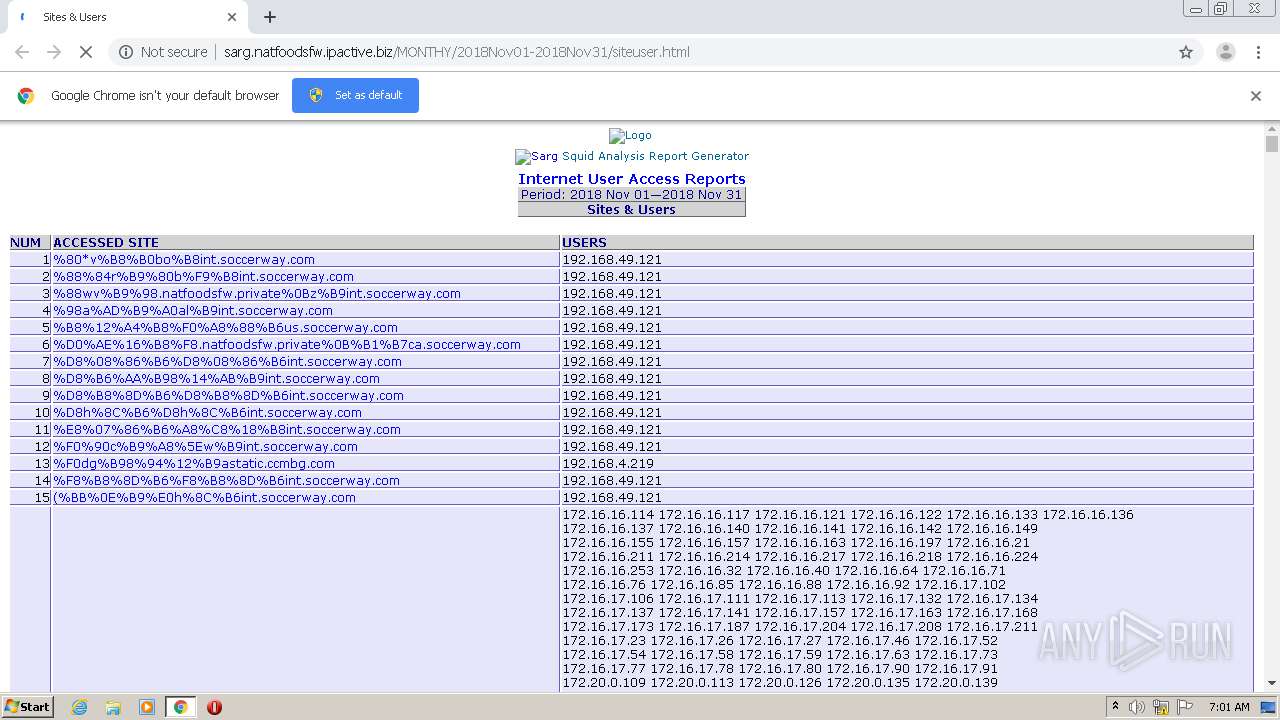Click the 7:01 AM system clock
The height and width of the screenshot is (720, 1280).
pos(1229,707)
